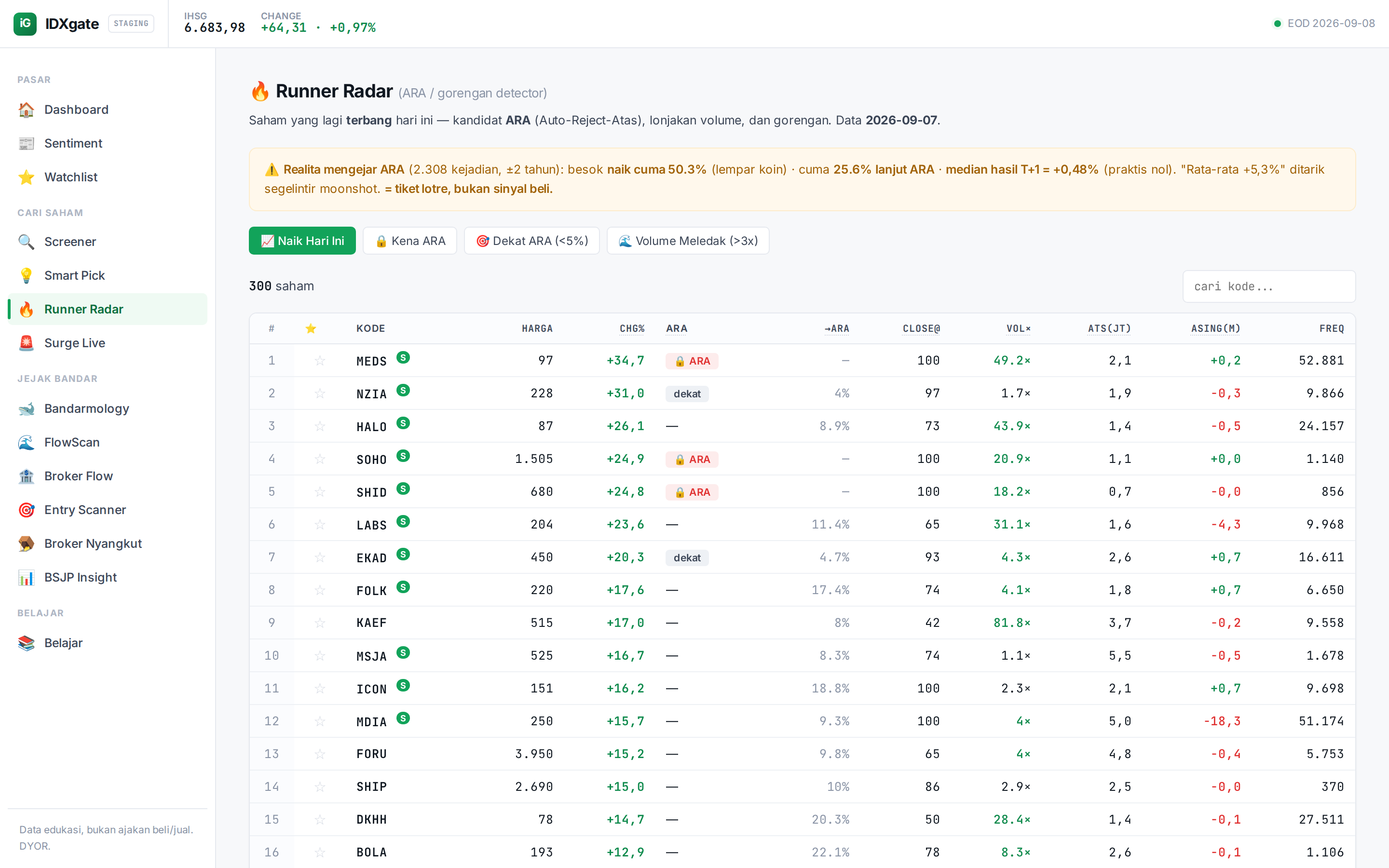This screenshot has height=868, width=1389.
Task: Click the green S badge next to MEDS
Action: [404, 357]
